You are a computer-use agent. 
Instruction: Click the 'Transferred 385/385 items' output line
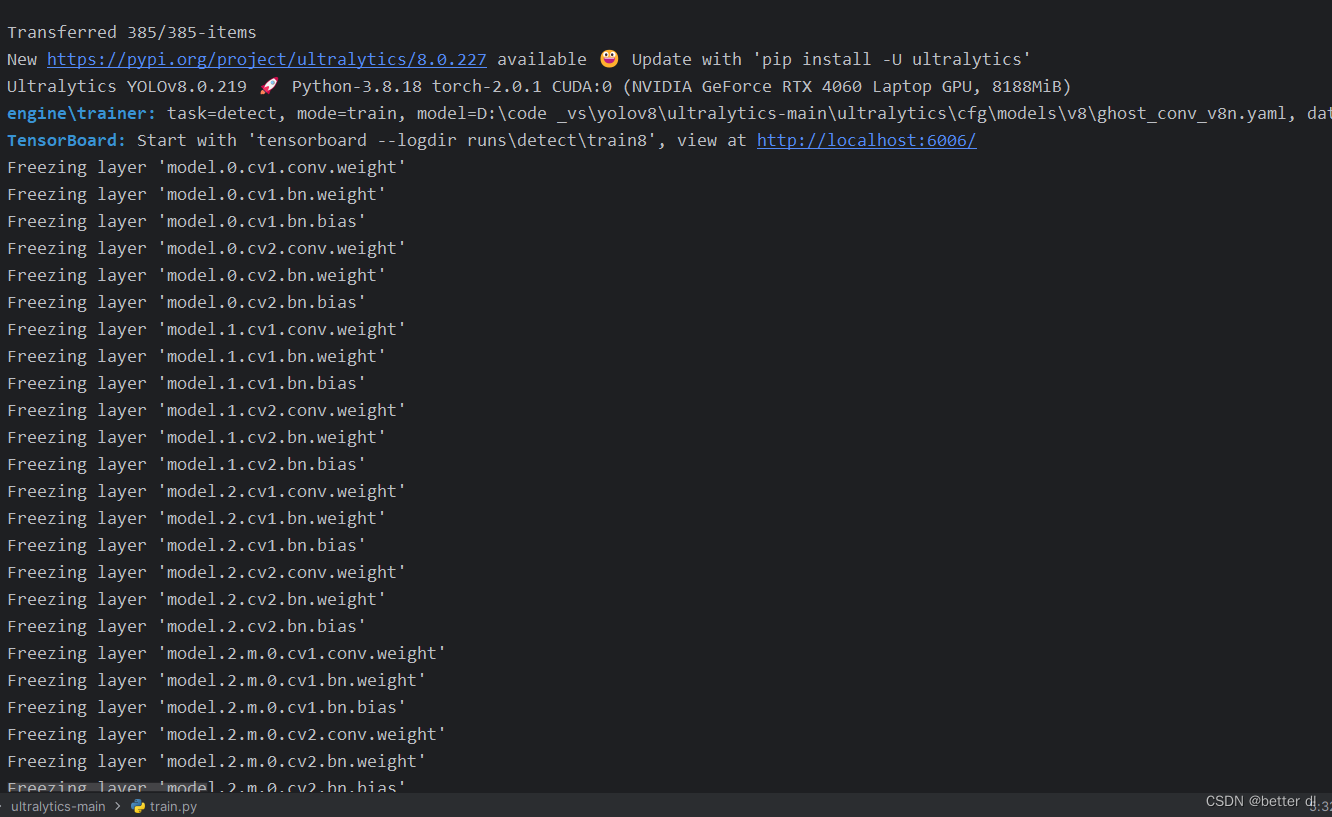point(132,32)
